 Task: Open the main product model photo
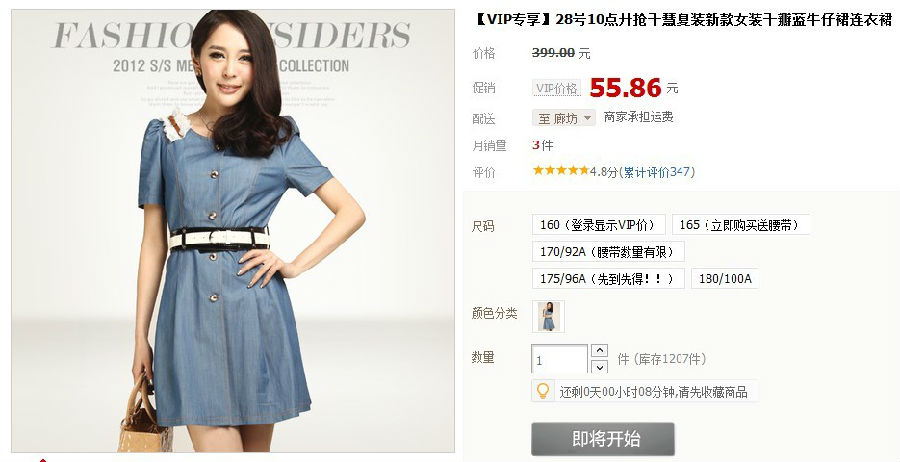tap(233, 231)
